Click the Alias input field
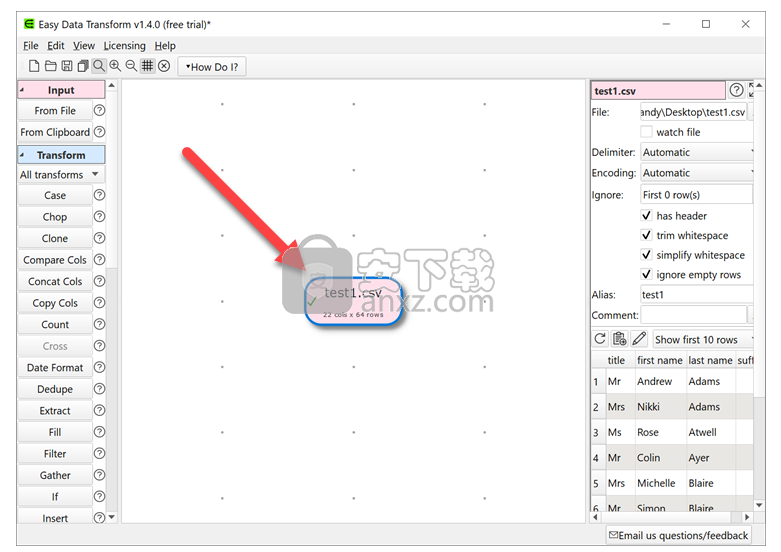Image resolution: width=781 pixels, height=552 pixels. [697, 294]
